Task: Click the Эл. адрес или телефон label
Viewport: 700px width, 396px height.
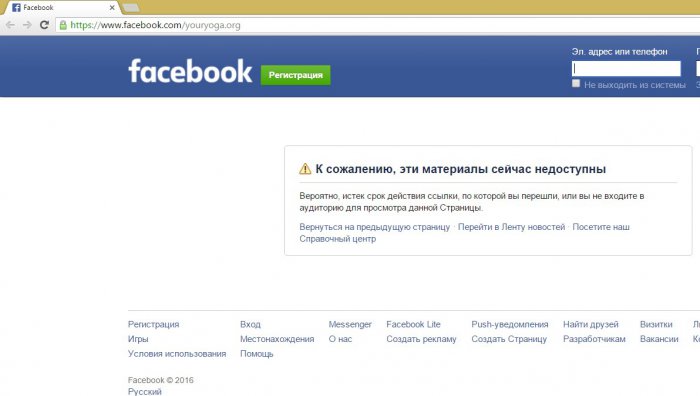Action: click(x=619, y=52)
